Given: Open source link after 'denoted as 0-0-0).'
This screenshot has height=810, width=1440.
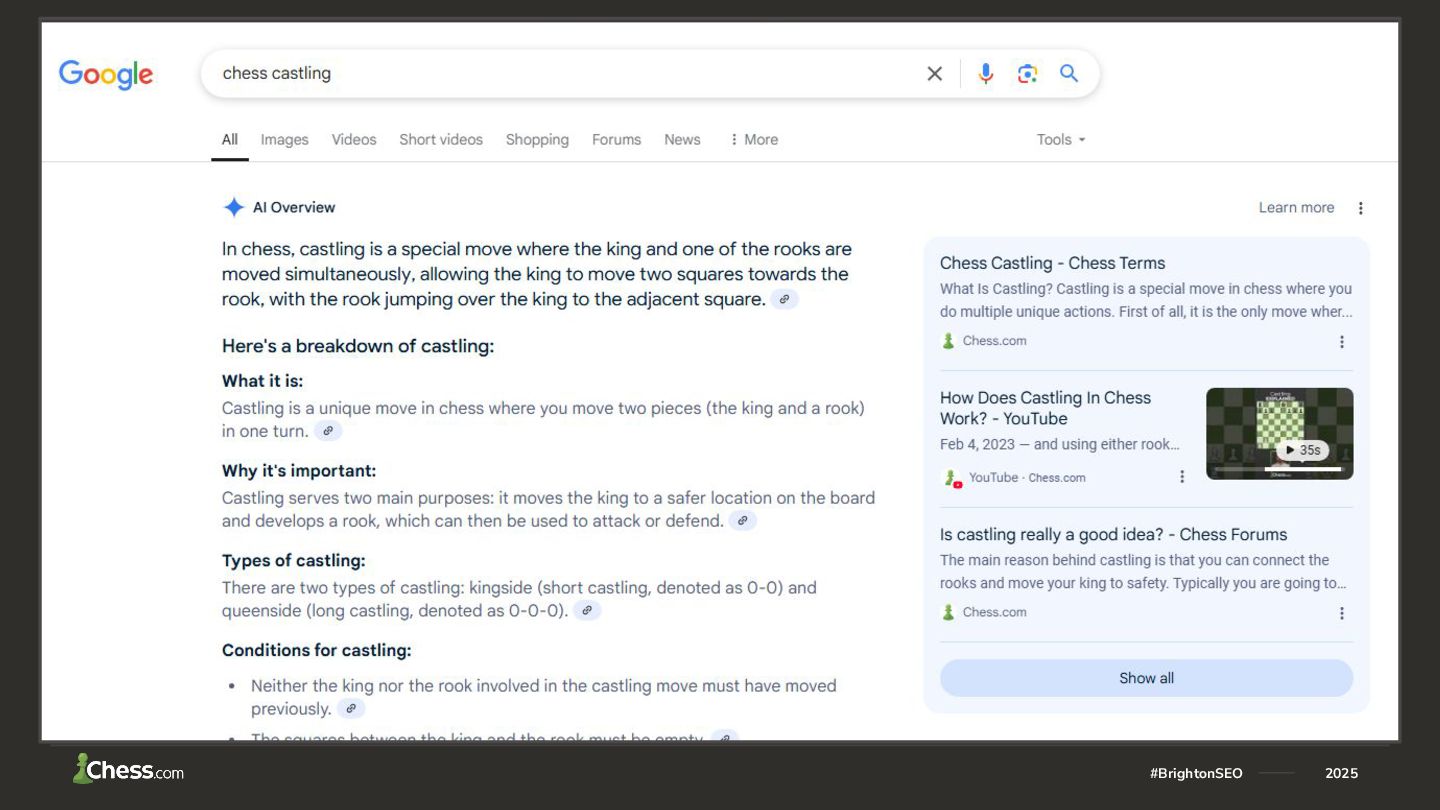Looking at the screenshot, I should (x=587, y=610).
